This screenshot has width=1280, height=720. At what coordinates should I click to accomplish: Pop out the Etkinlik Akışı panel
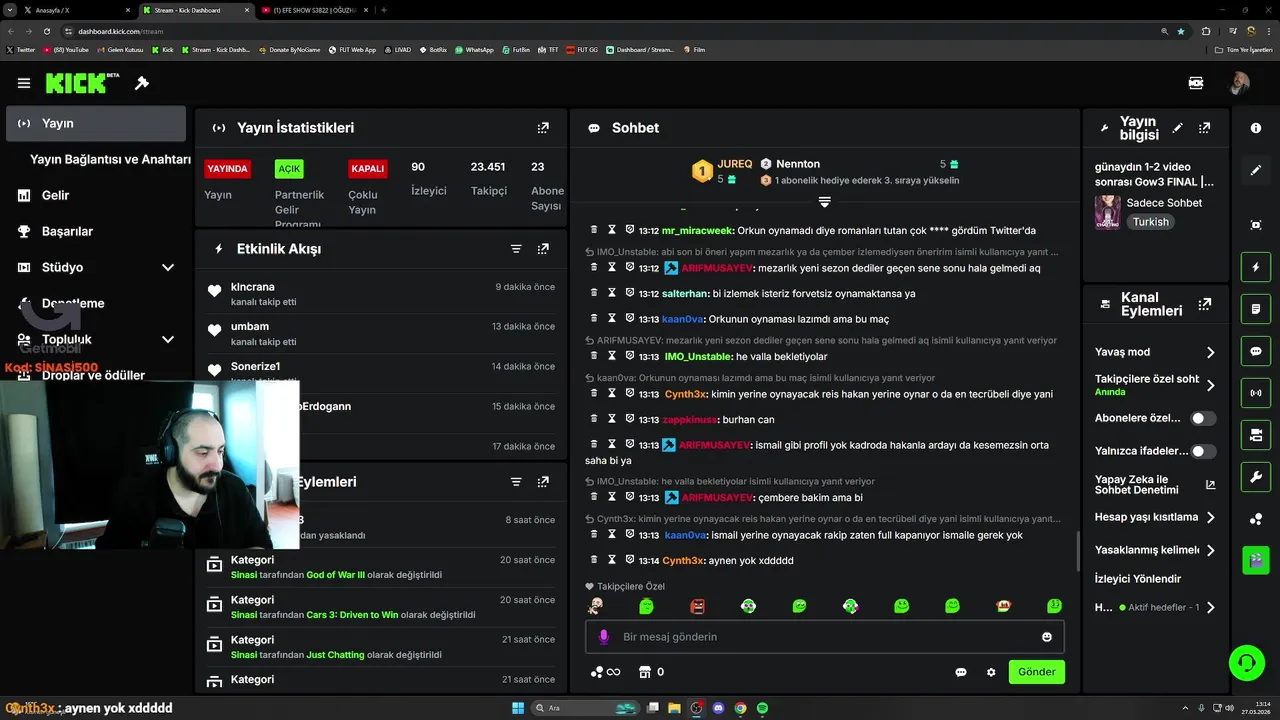tap(543, 249)
